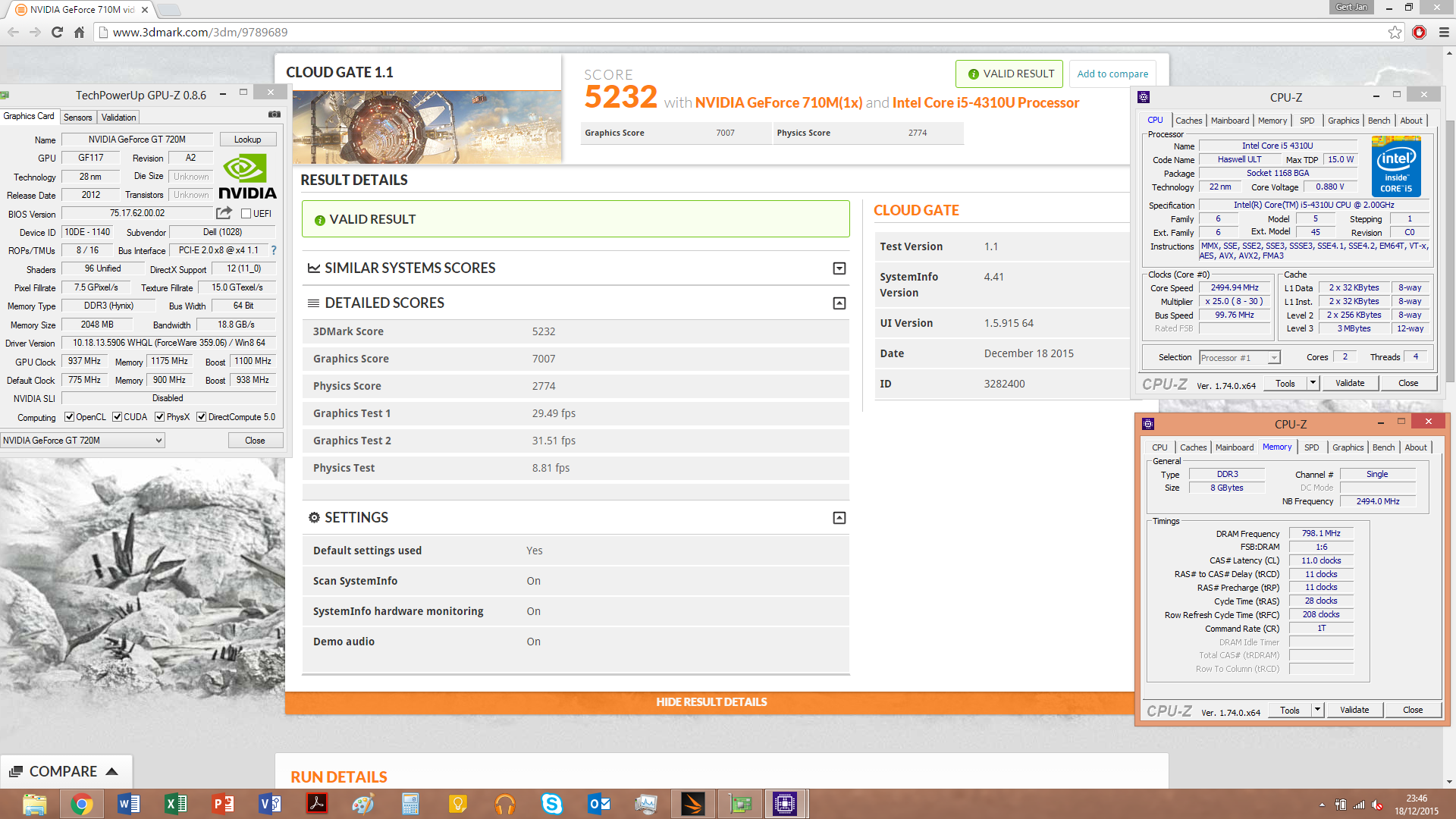Open Adobe Reader from the taskbar
The height and width of the screenshot is (819, 1456).
click(x=317, y=804)
